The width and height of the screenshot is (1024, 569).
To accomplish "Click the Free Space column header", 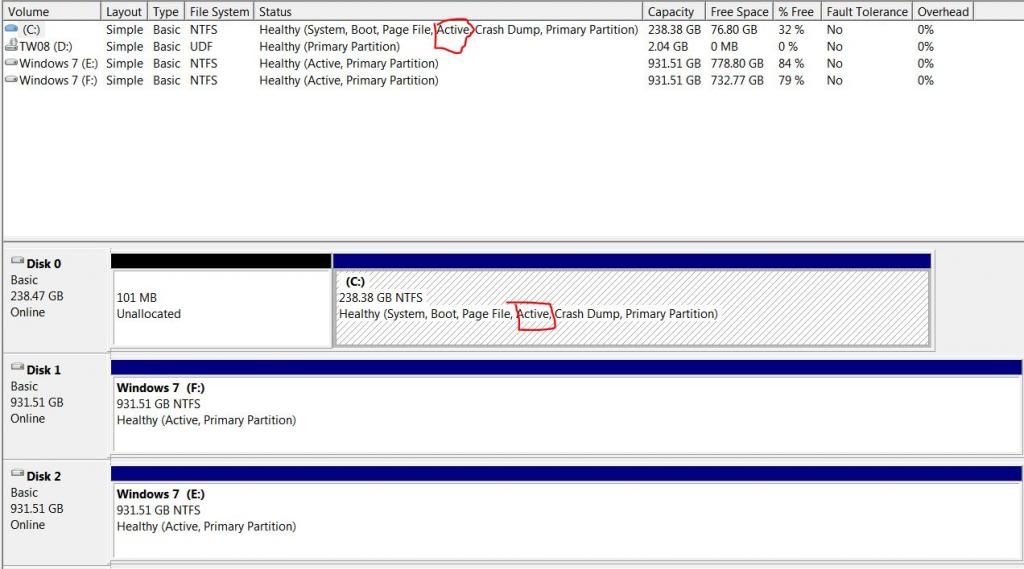I will 739,12.
